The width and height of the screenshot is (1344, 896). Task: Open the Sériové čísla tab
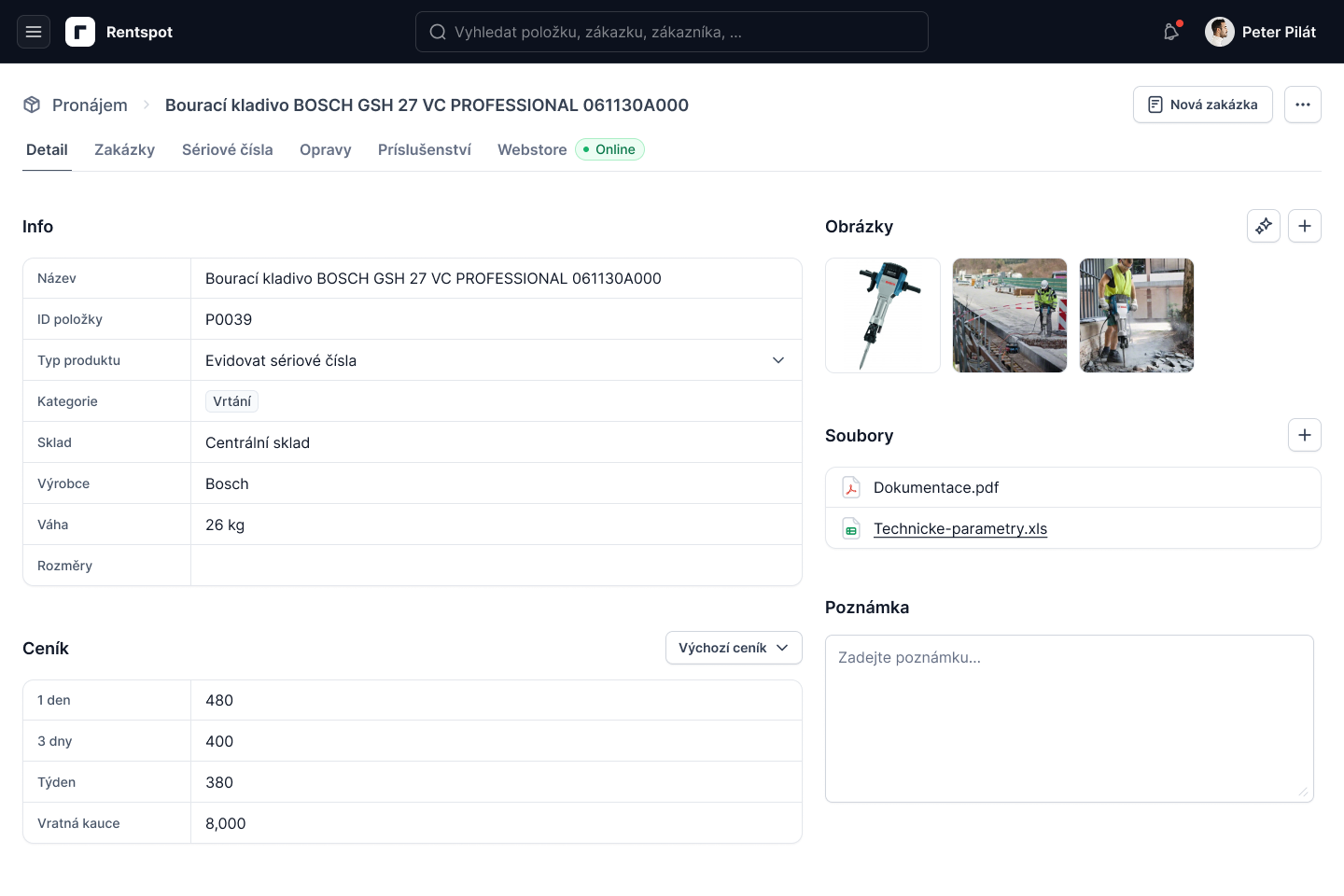tap(227, 149)
